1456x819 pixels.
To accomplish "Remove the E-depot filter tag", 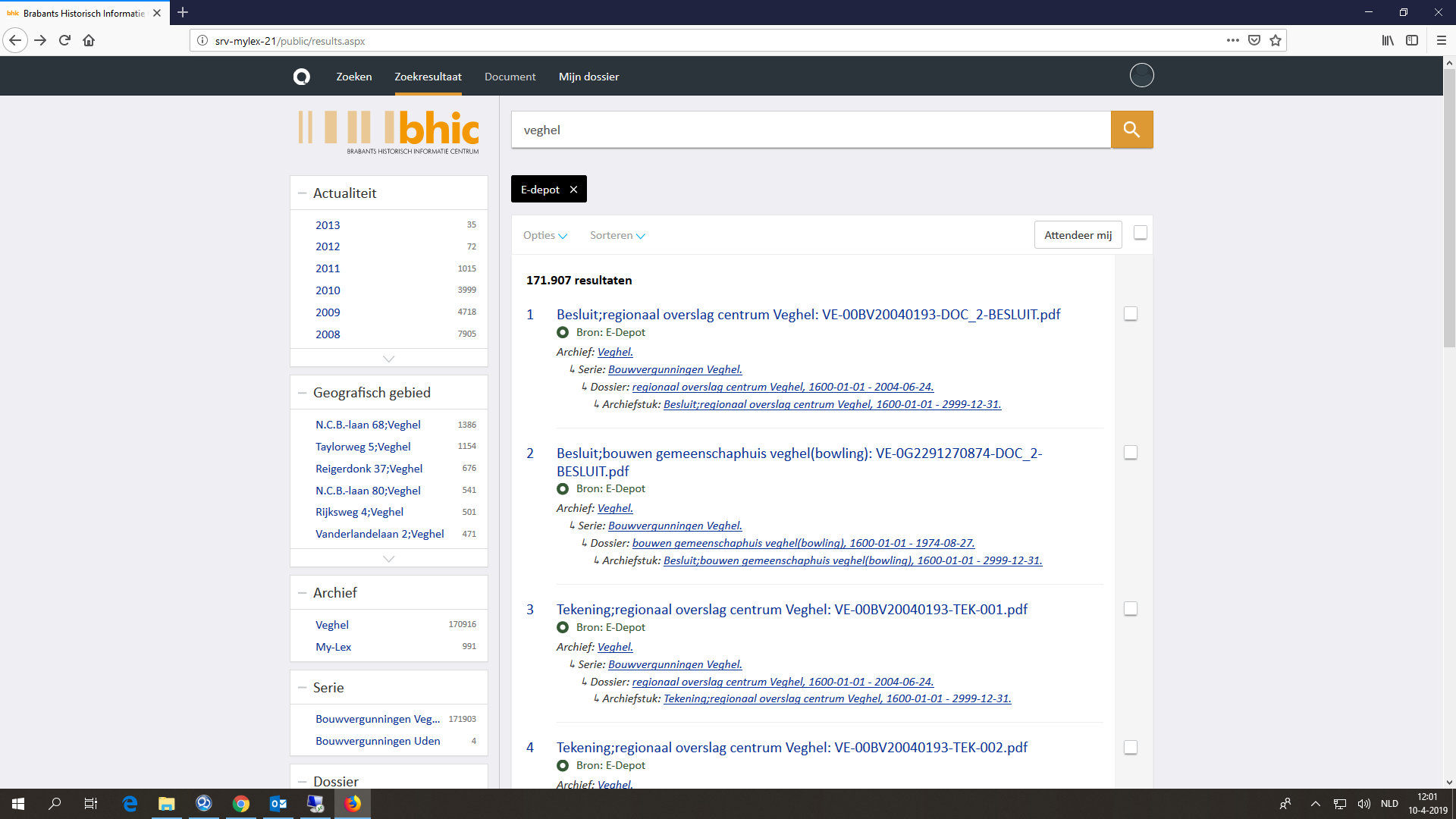I will pos(573,190).
